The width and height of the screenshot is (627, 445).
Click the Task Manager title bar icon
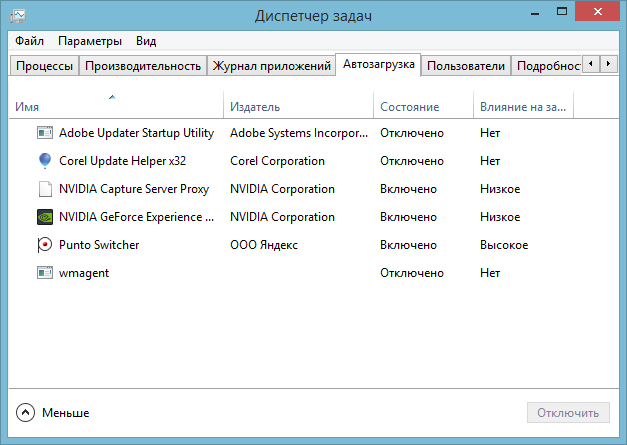pyautogui.click(x=21, y=16)
